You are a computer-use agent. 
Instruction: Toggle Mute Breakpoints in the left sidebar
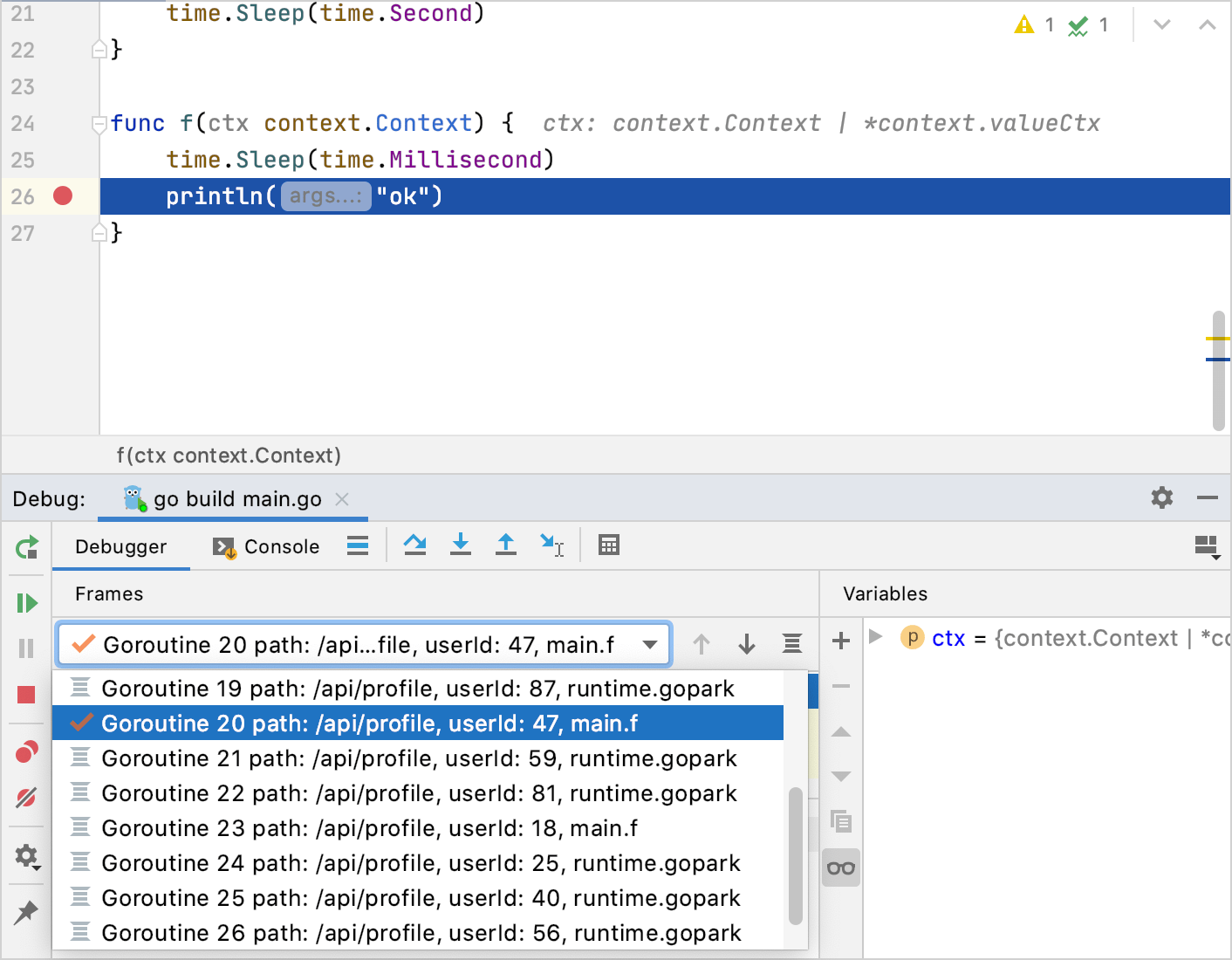[x=26, y=798]
